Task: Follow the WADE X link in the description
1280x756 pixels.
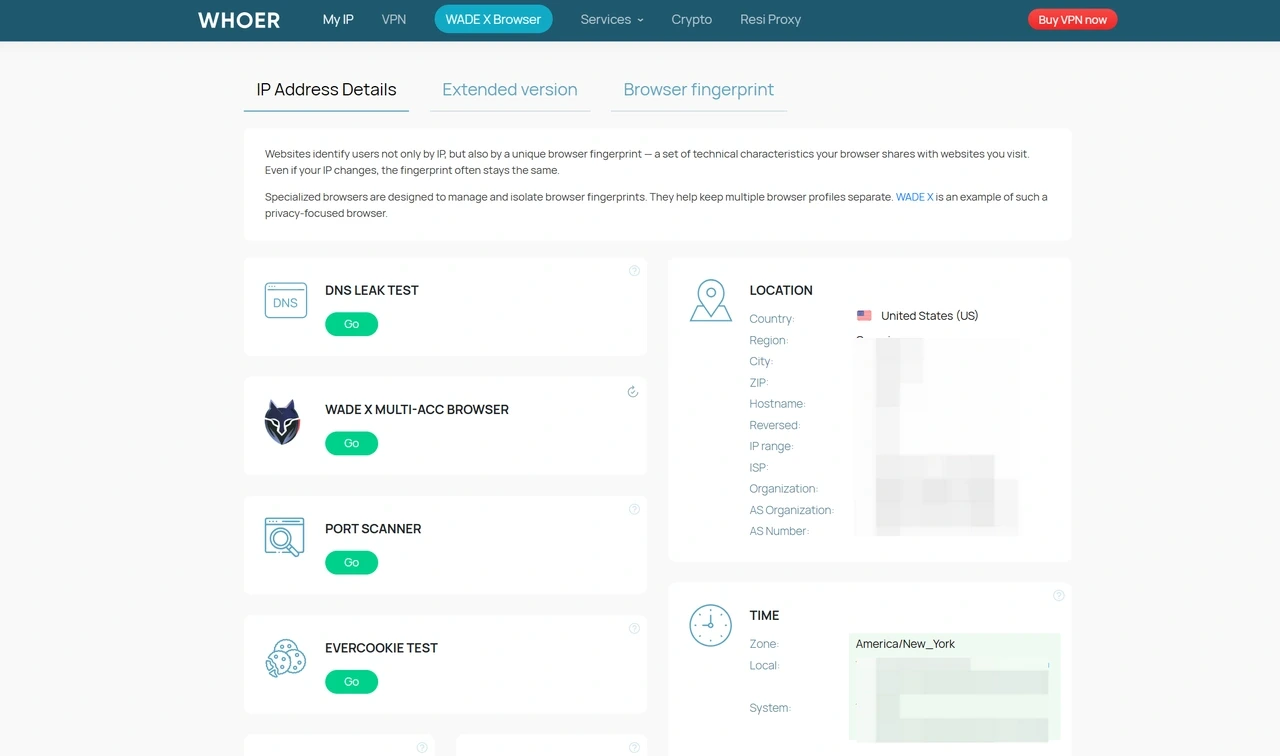Action: click(x=914, y=197)
